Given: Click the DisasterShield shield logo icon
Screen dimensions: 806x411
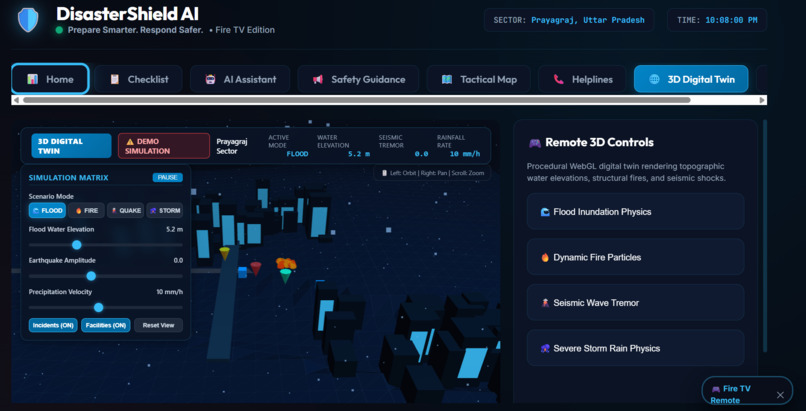Looking at the screenshot, I should 28,20.
